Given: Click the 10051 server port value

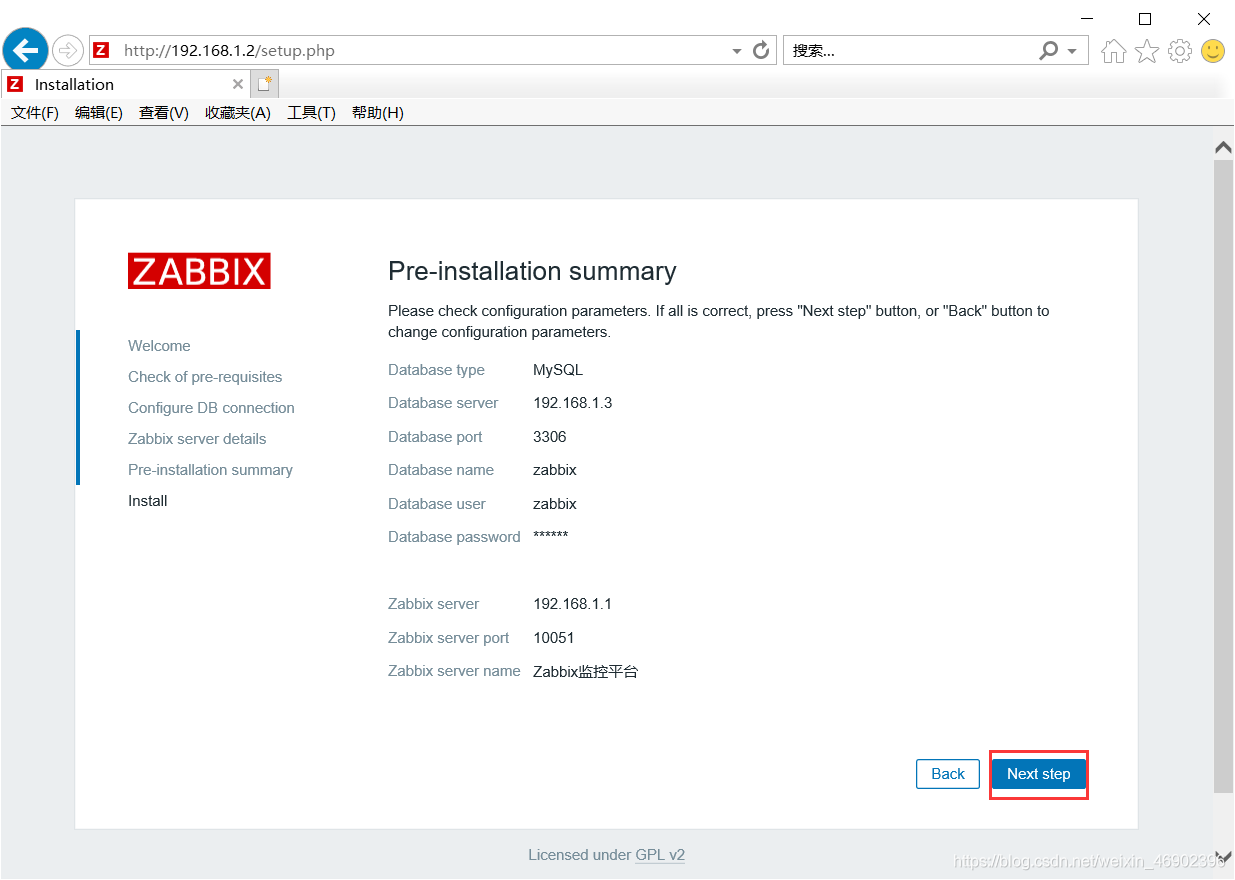Looking at the screenshot, I should [x=554, y=638].
